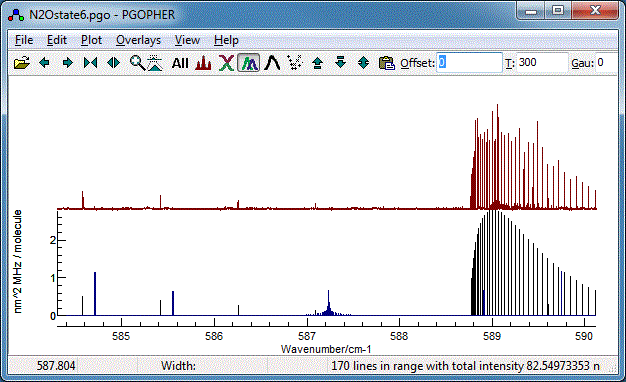
Task: Click the black lineshape curve icon
Action: pyautogui.click(x=272, y=63)
